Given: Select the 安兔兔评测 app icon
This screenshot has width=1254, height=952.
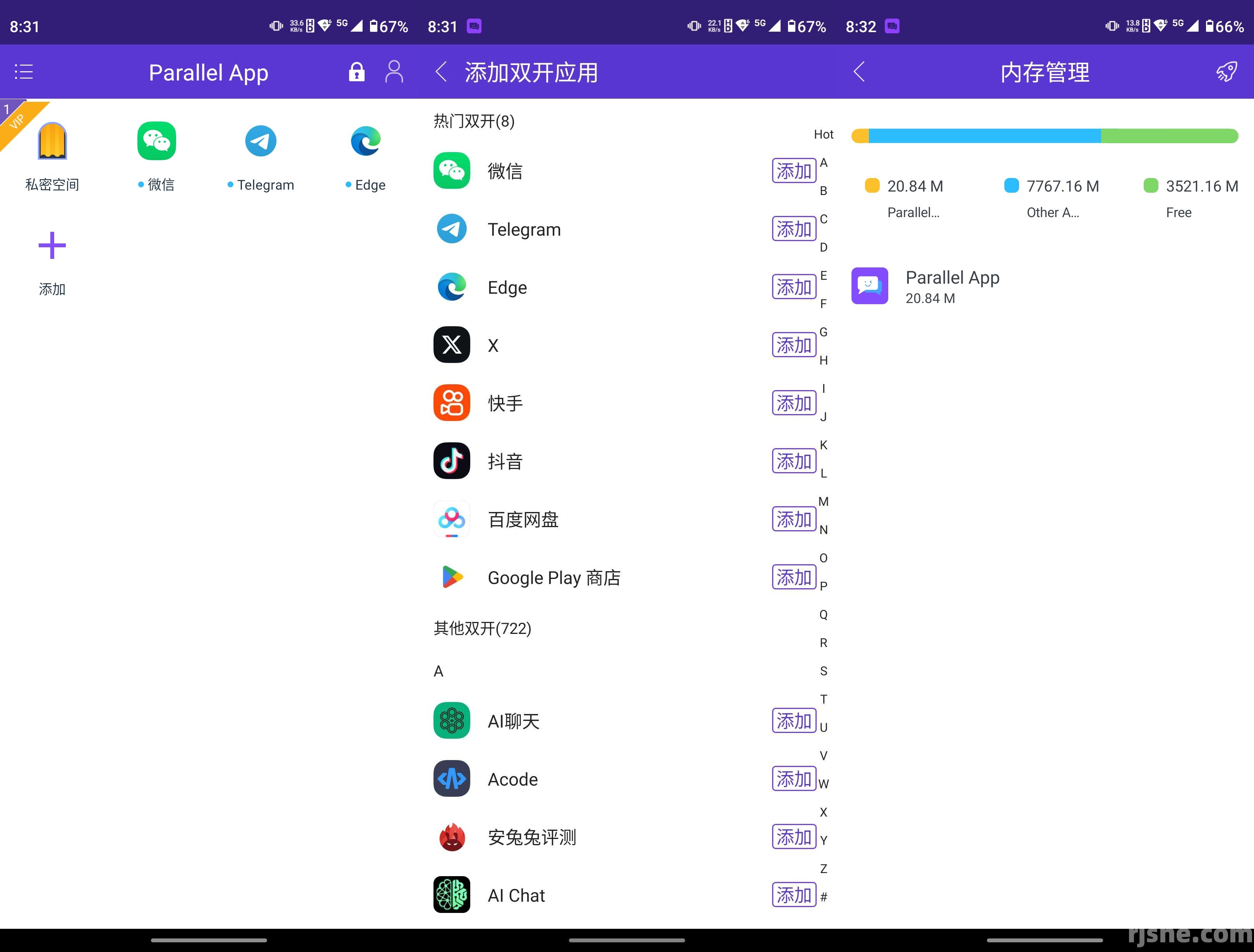Looking at the screenshot, I should (x=452, y=837).
